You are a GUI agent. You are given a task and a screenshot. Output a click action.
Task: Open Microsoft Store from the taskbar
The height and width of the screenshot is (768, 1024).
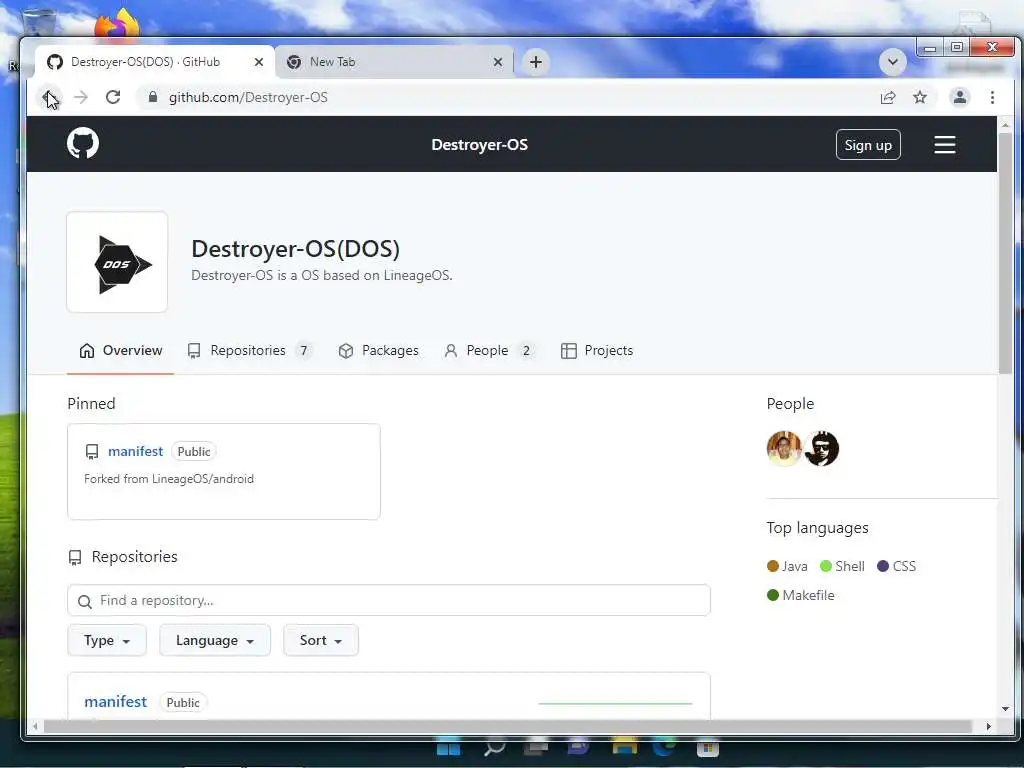(707, 748)
